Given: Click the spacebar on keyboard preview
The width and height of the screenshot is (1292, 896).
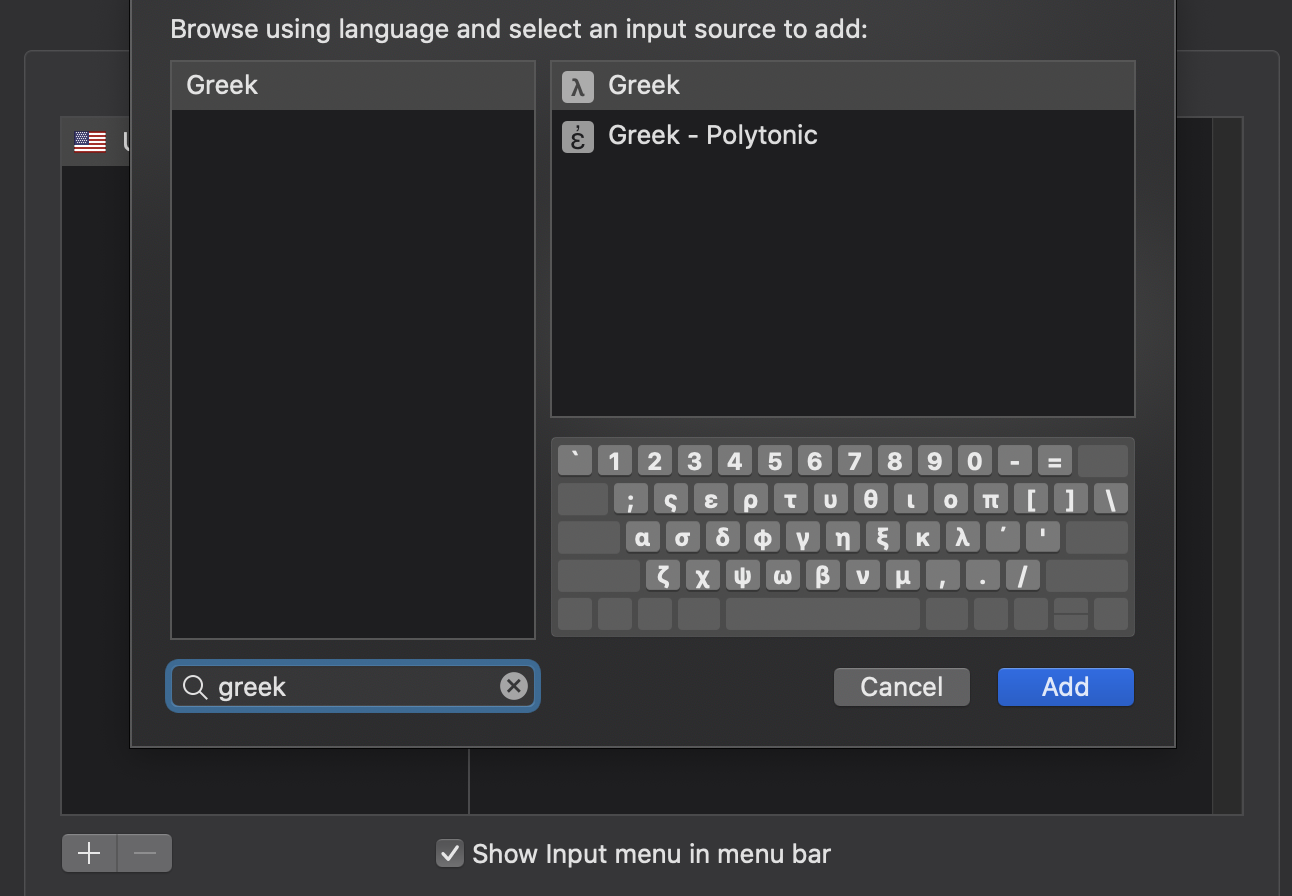Looking at the screenshot, I should pyautogui.click(x=823, y=613).
